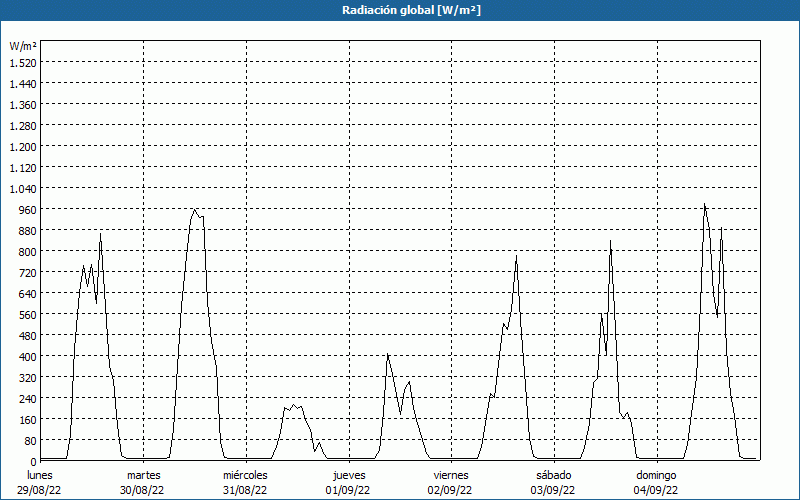Screen dimensions: 800x500
Task: Click the date 04/09/22
Action: pyautogui.click(x=656, y=490)
